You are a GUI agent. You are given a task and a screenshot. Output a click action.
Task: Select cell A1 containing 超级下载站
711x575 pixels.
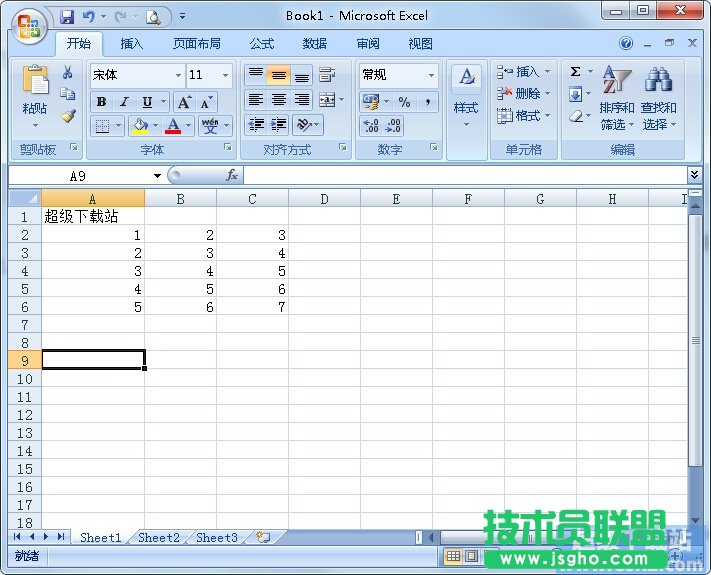93,216
